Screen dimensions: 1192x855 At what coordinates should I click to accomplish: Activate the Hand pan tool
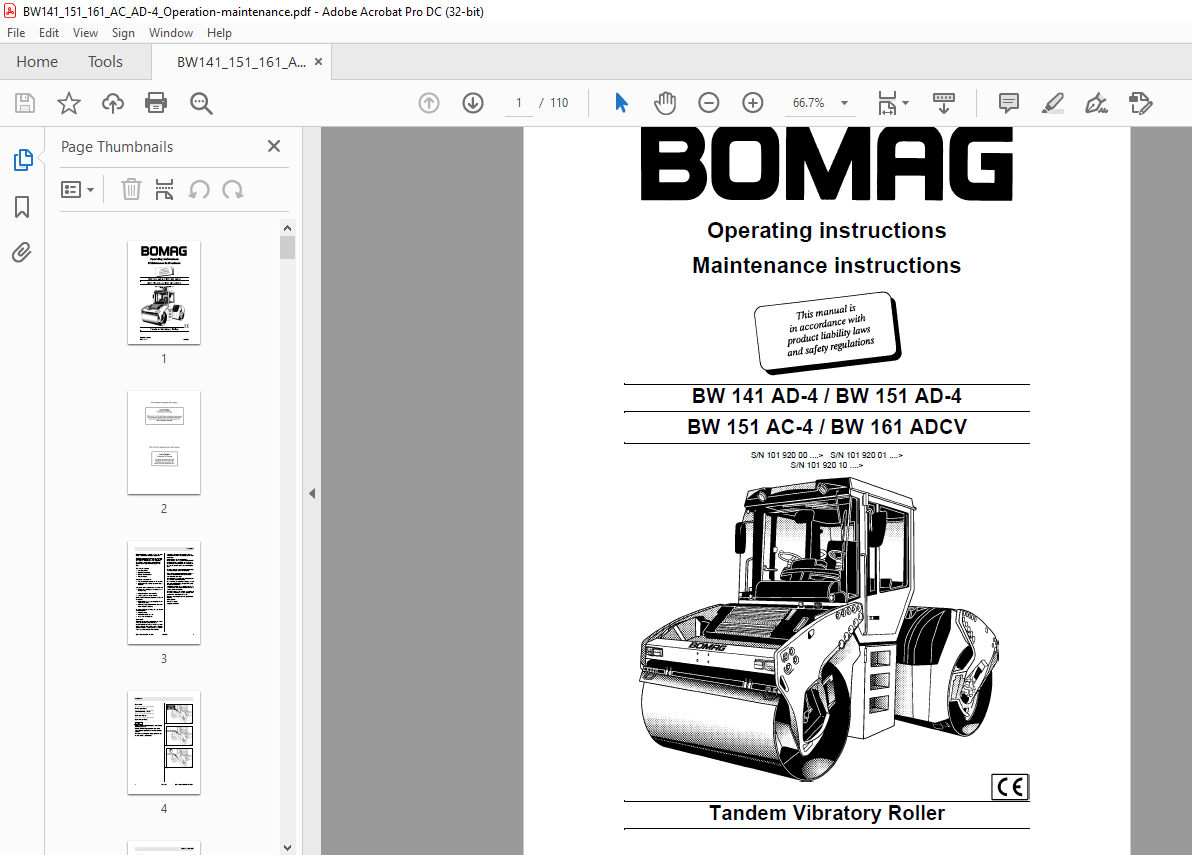(x=664, y=103)
